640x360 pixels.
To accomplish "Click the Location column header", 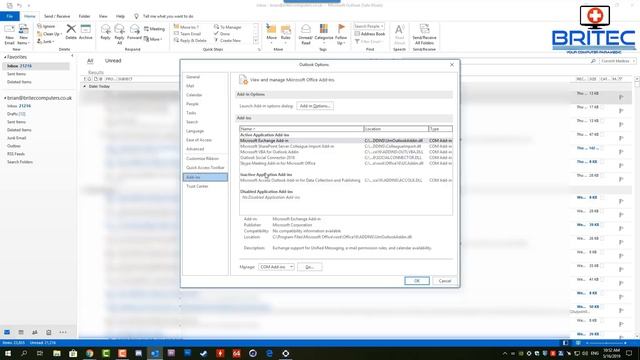I will (396, 129).
